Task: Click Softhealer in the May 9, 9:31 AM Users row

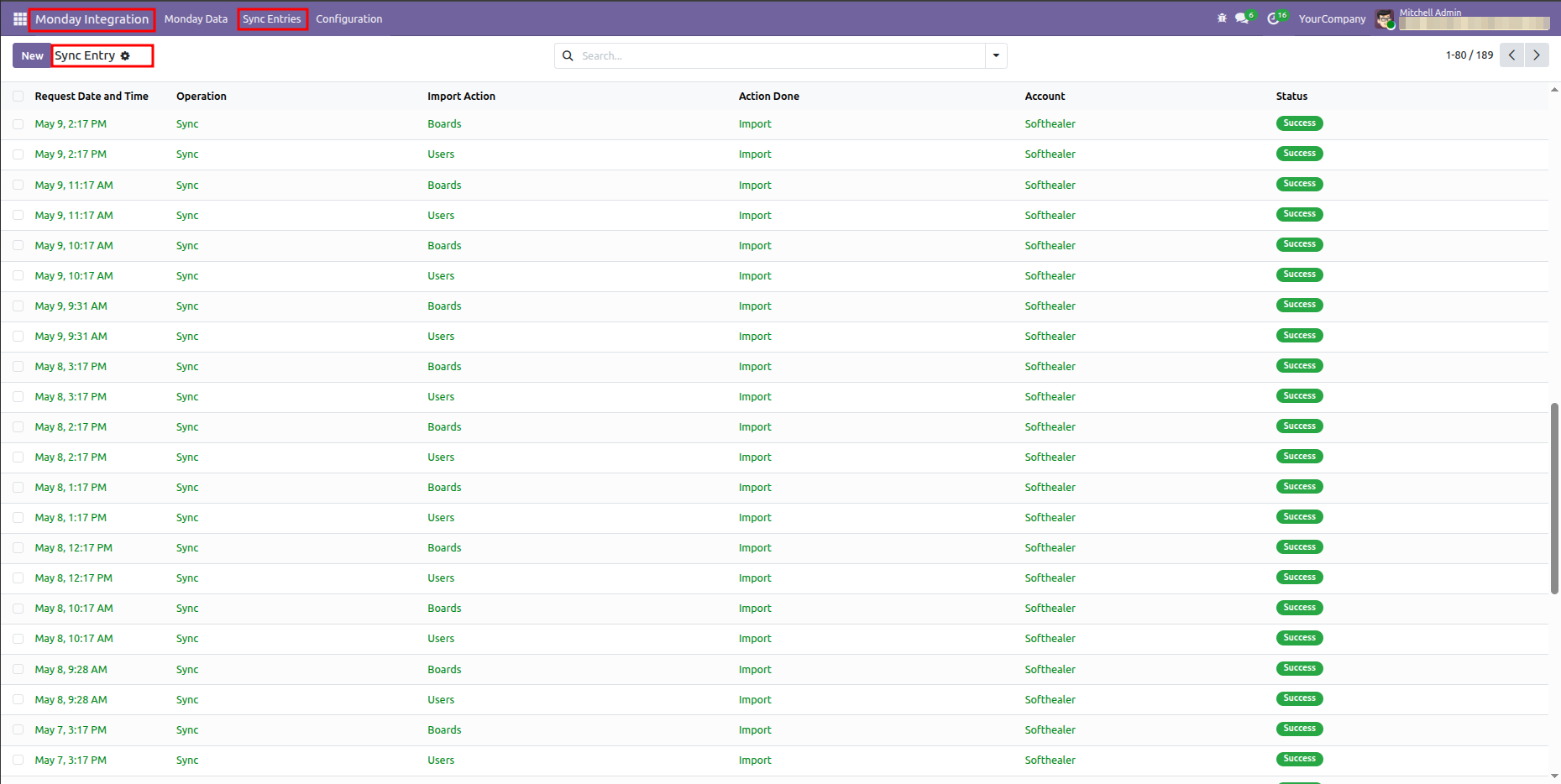Action: (1050, 337)
